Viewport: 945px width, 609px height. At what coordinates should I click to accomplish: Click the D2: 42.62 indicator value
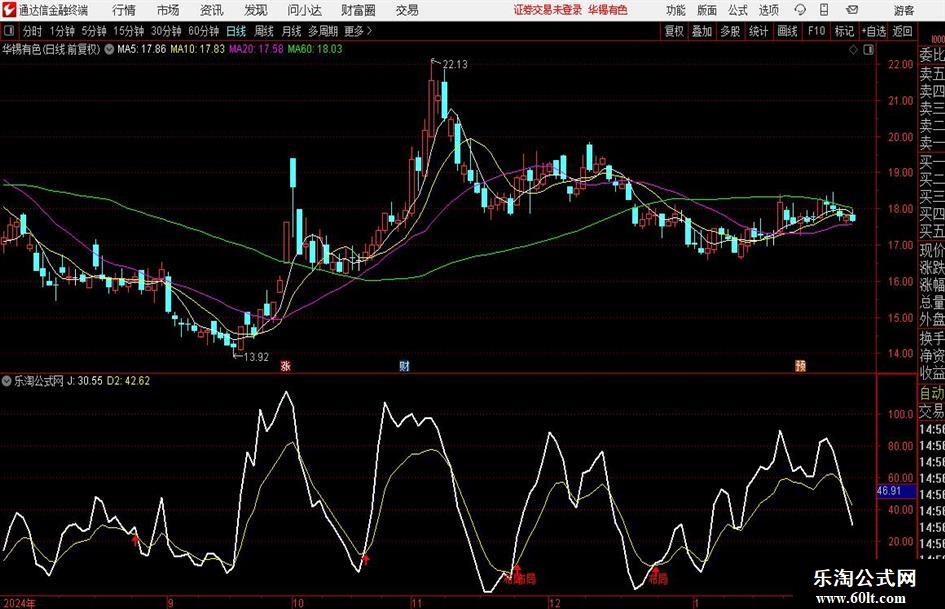pyautogui.click(x=128, y=381)
